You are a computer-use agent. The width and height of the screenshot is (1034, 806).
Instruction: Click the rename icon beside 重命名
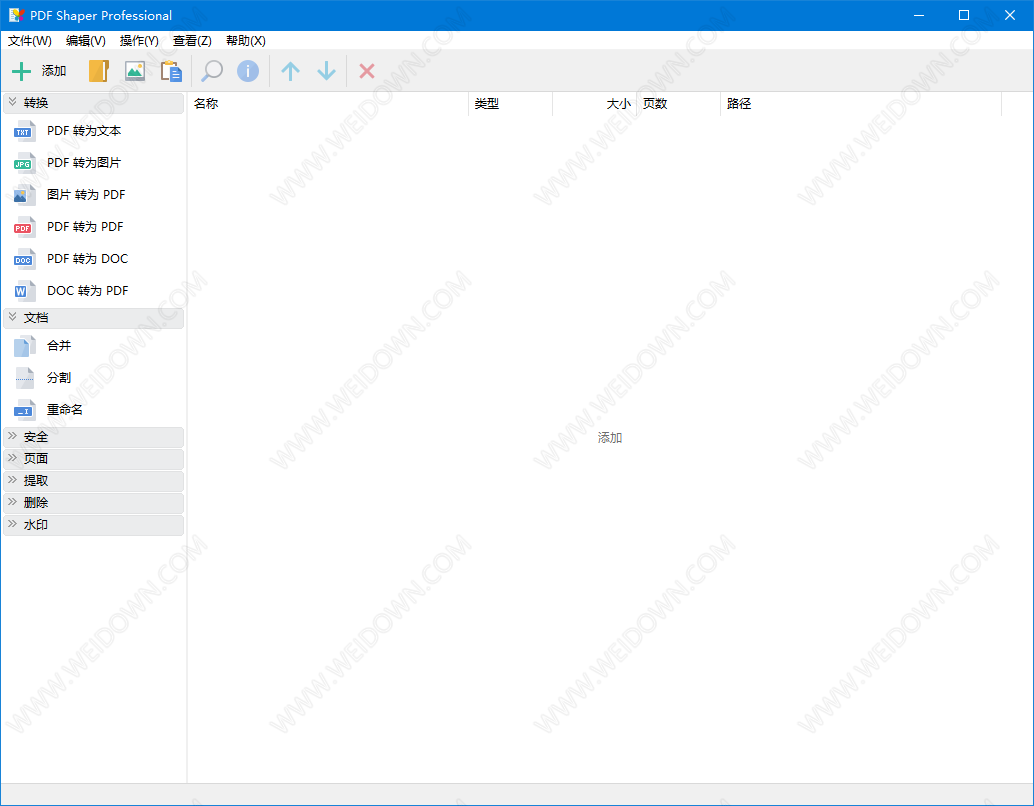(x=24, y=410)
